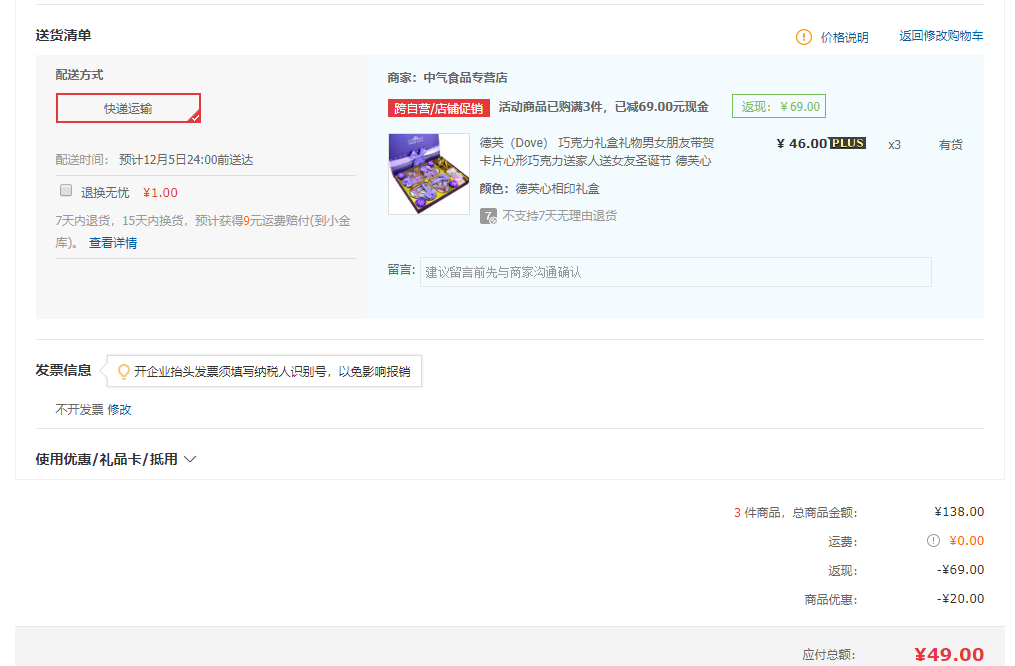Screen dimensions: 1015x666
Task: Click the x3 product quantity text
Action: 894,145
